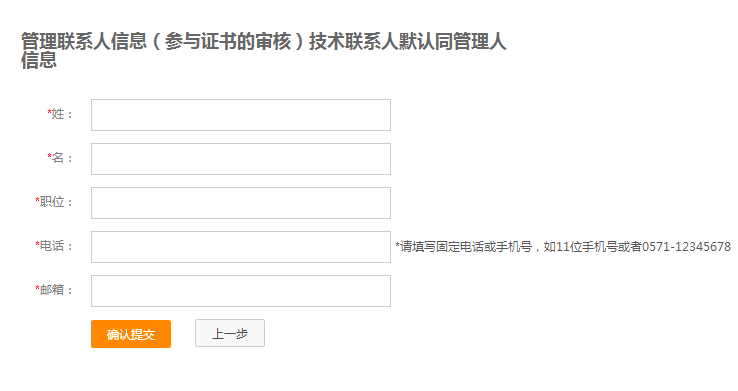
Task: Click into the 电话 phone number field
Action: 241,247
